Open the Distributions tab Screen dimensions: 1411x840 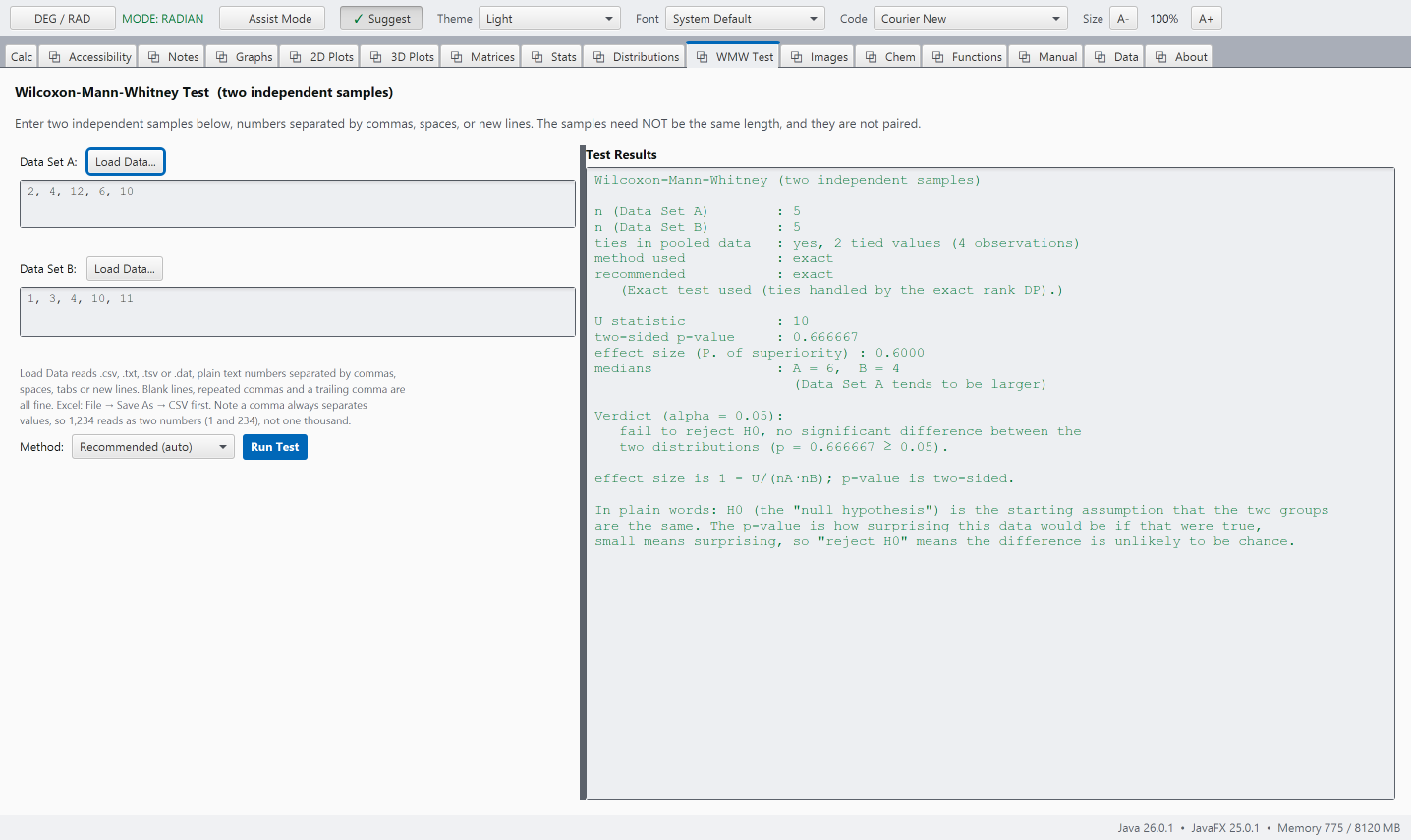[636, 57]
